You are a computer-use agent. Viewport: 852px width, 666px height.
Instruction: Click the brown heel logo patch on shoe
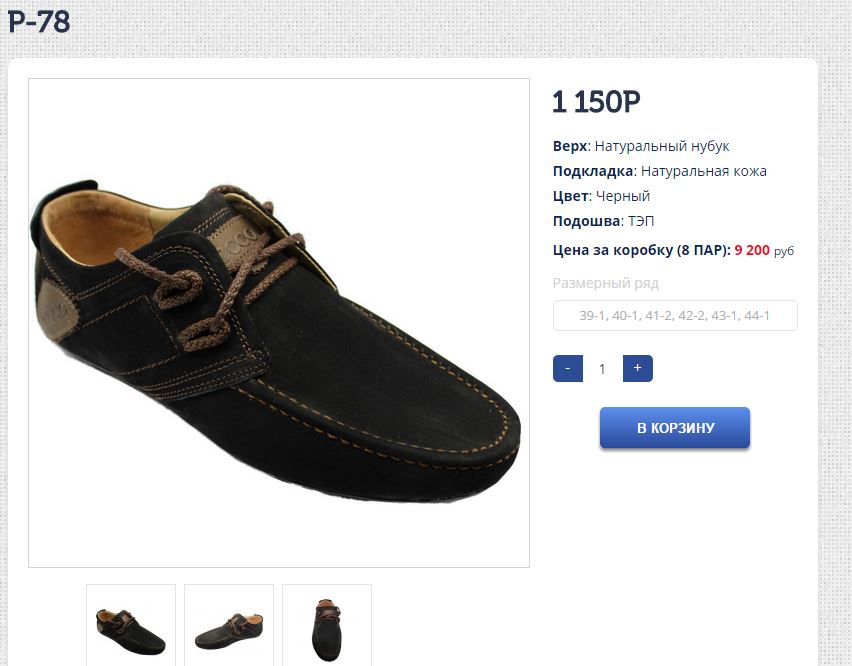pos(60,308)
